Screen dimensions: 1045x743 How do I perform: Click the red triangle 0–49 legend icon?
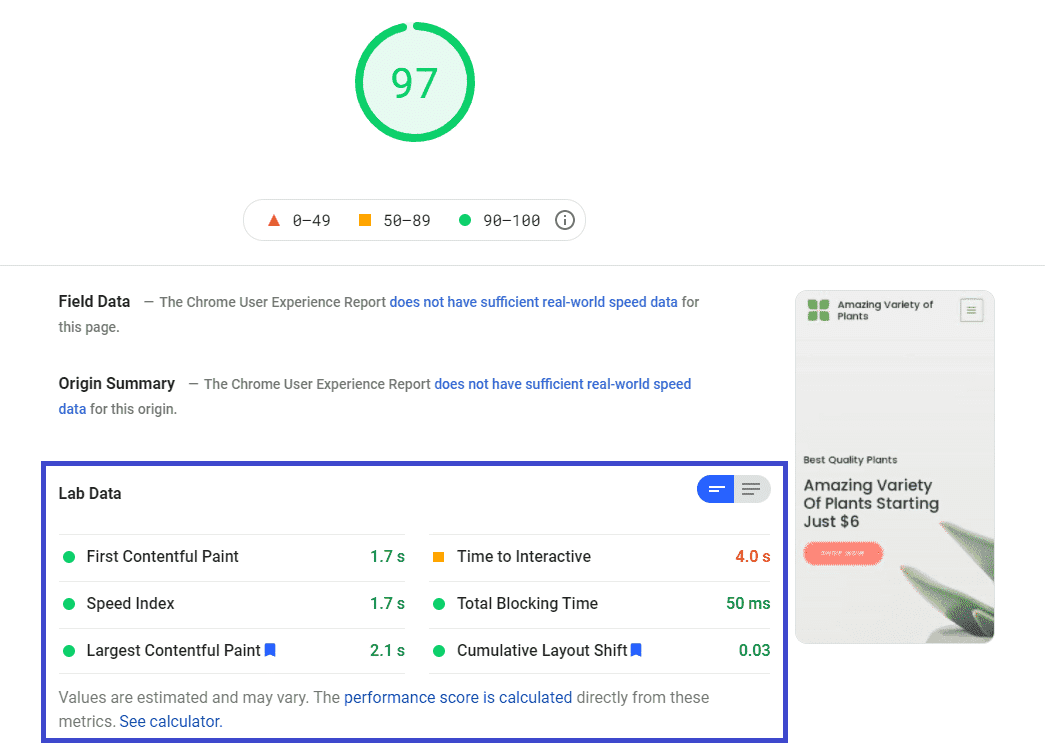(x=274, y=220)
